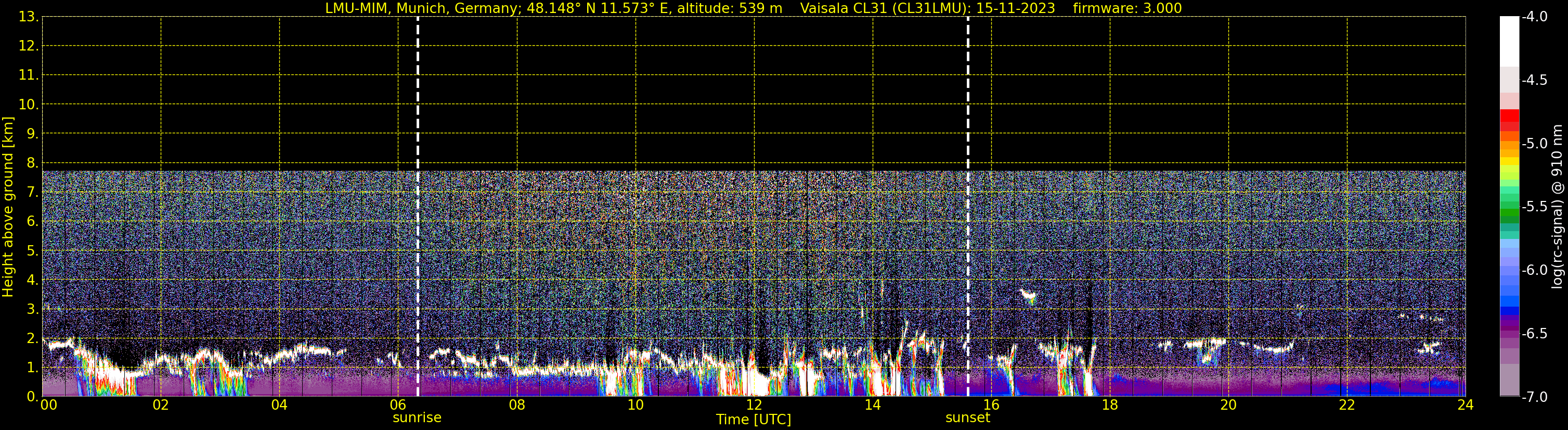
Task: Click the time tick label 06
Action: click(x=398, y=406)
